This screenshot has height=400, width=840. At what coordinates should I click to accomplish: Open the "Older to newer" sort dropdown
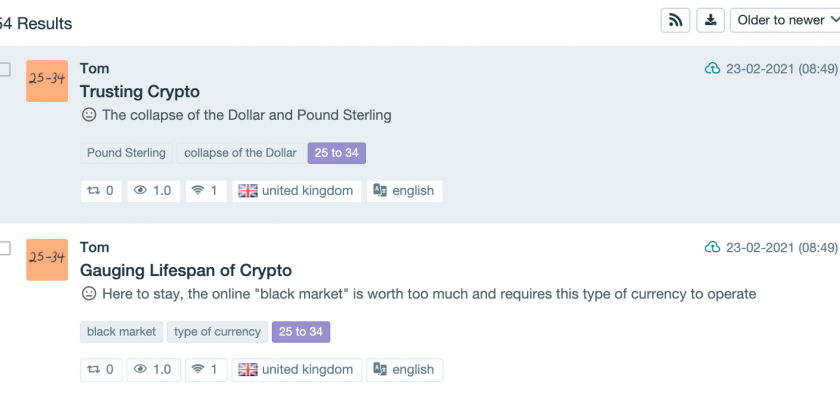tap(784, 20)
